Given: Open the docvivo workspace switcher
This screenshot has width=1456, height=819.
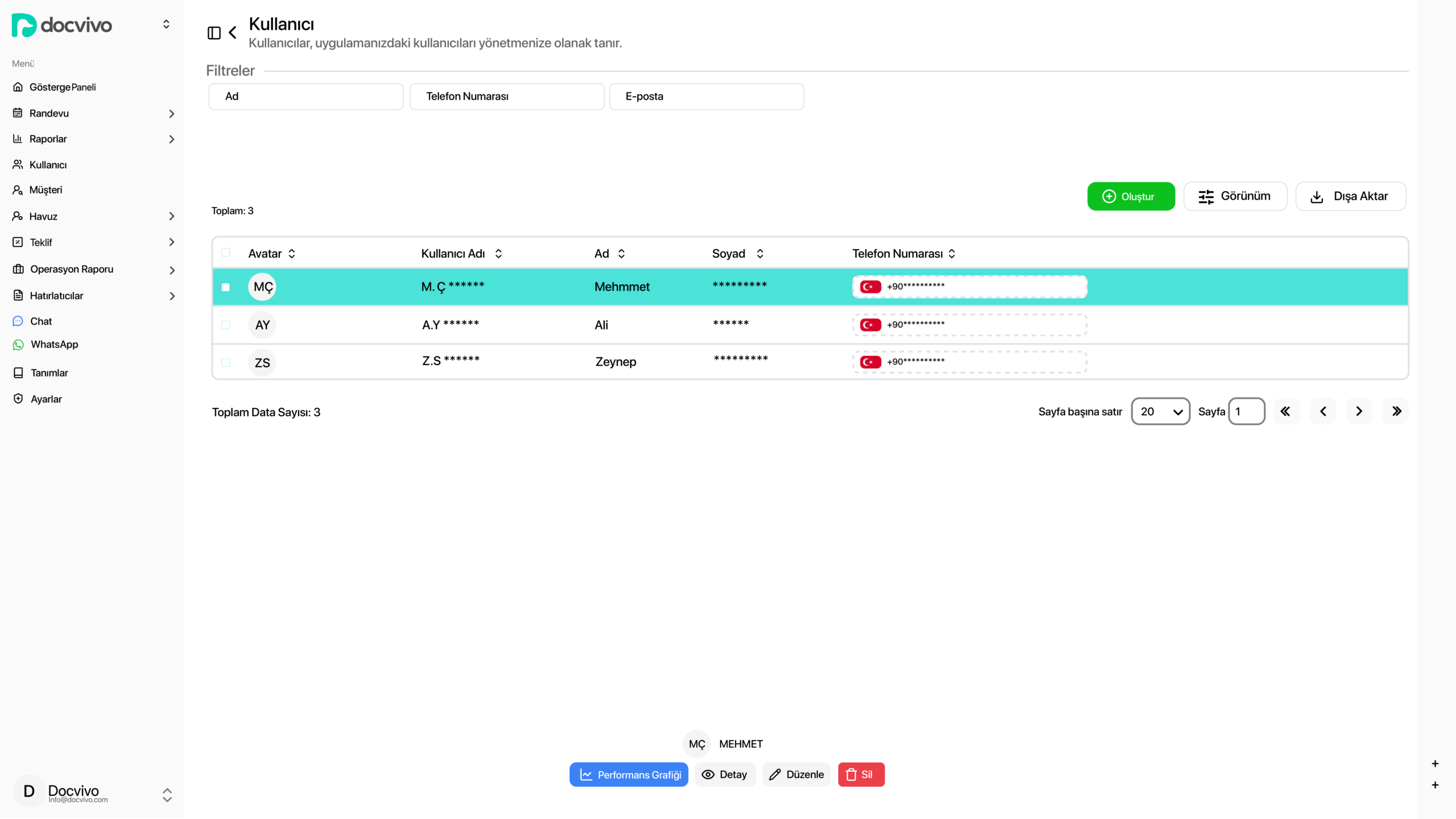Looking at the screenshot, I should (x=166, y=24).
